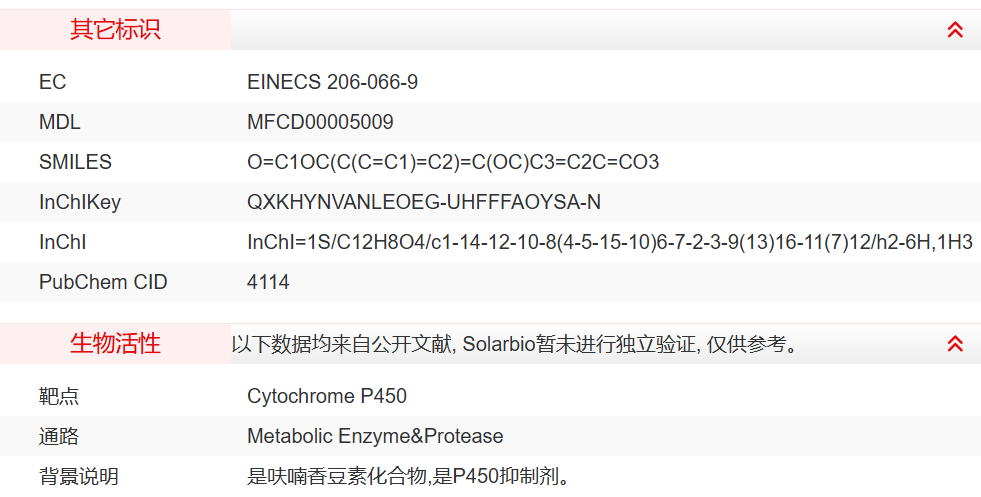The width and height of the screenshot is (981, 497).
Task: Click the Cytochrome P450 target value
Action: pos(327,396)
